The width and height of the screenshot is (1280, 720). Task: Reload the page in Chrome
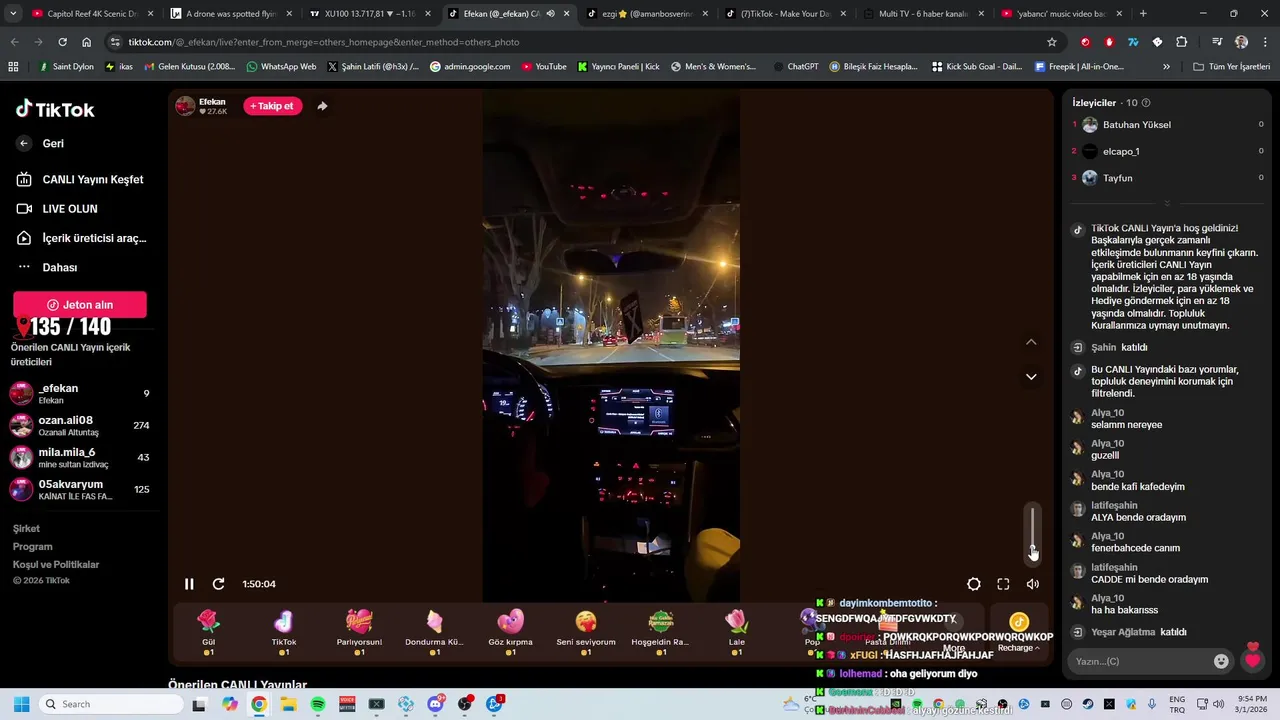[x=62, y=42]
